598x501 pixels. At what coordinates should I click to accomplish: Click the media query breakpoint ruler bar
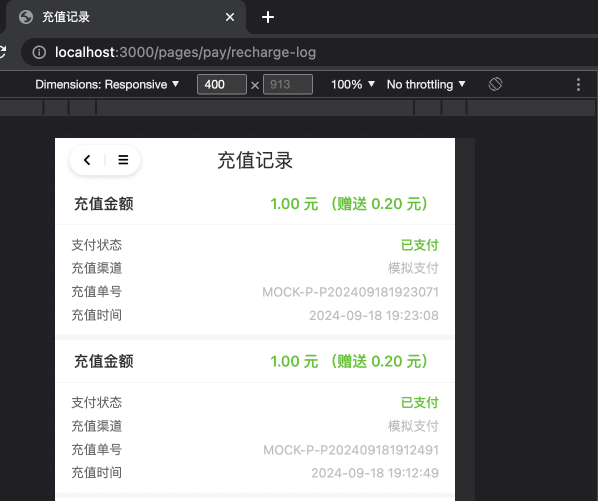[x=297, y=108]
